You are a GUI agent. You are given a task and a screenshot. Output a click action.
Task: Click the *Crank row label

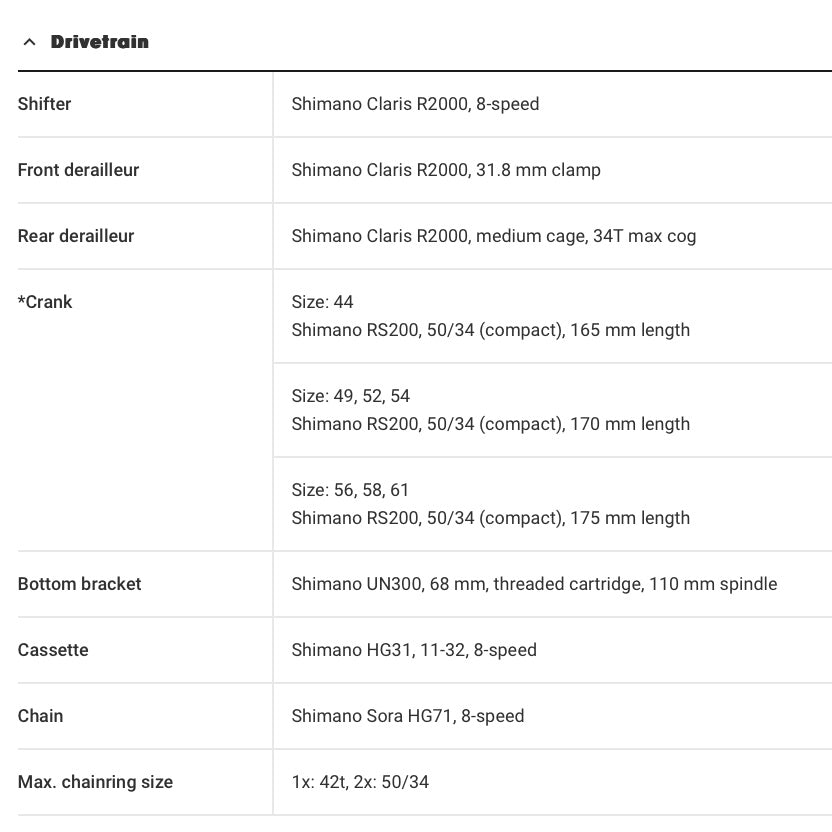(45, 302)
